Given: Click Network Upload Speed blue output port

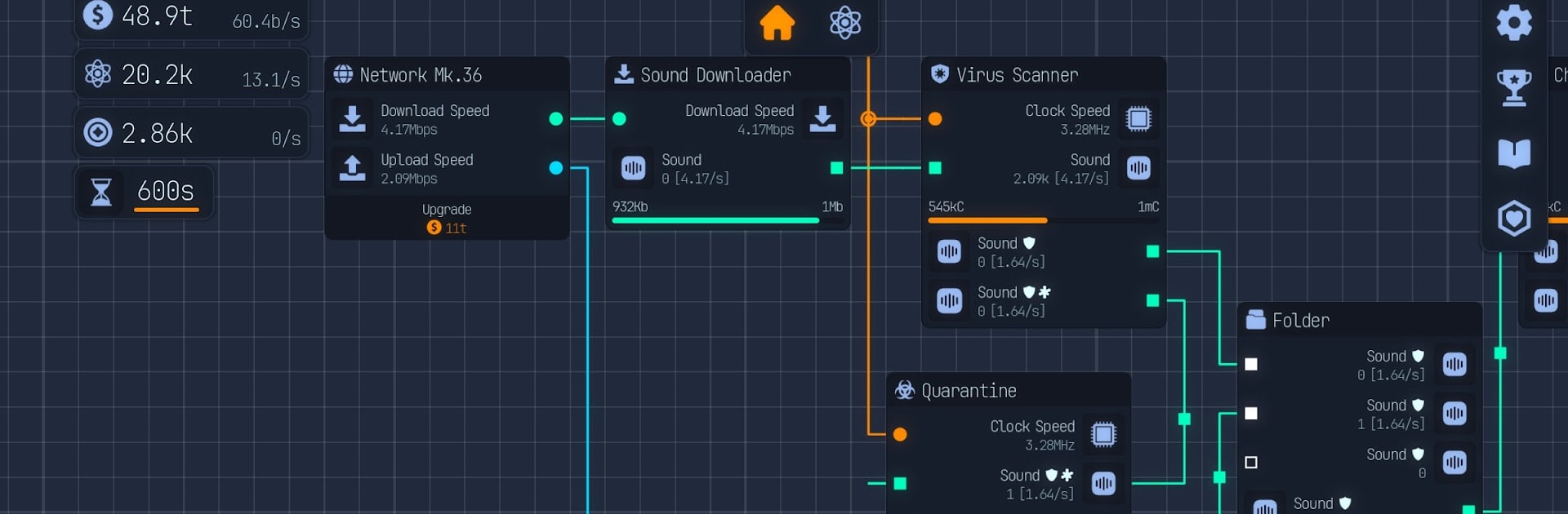Looking at the screenshot, I should pos(556,168).
